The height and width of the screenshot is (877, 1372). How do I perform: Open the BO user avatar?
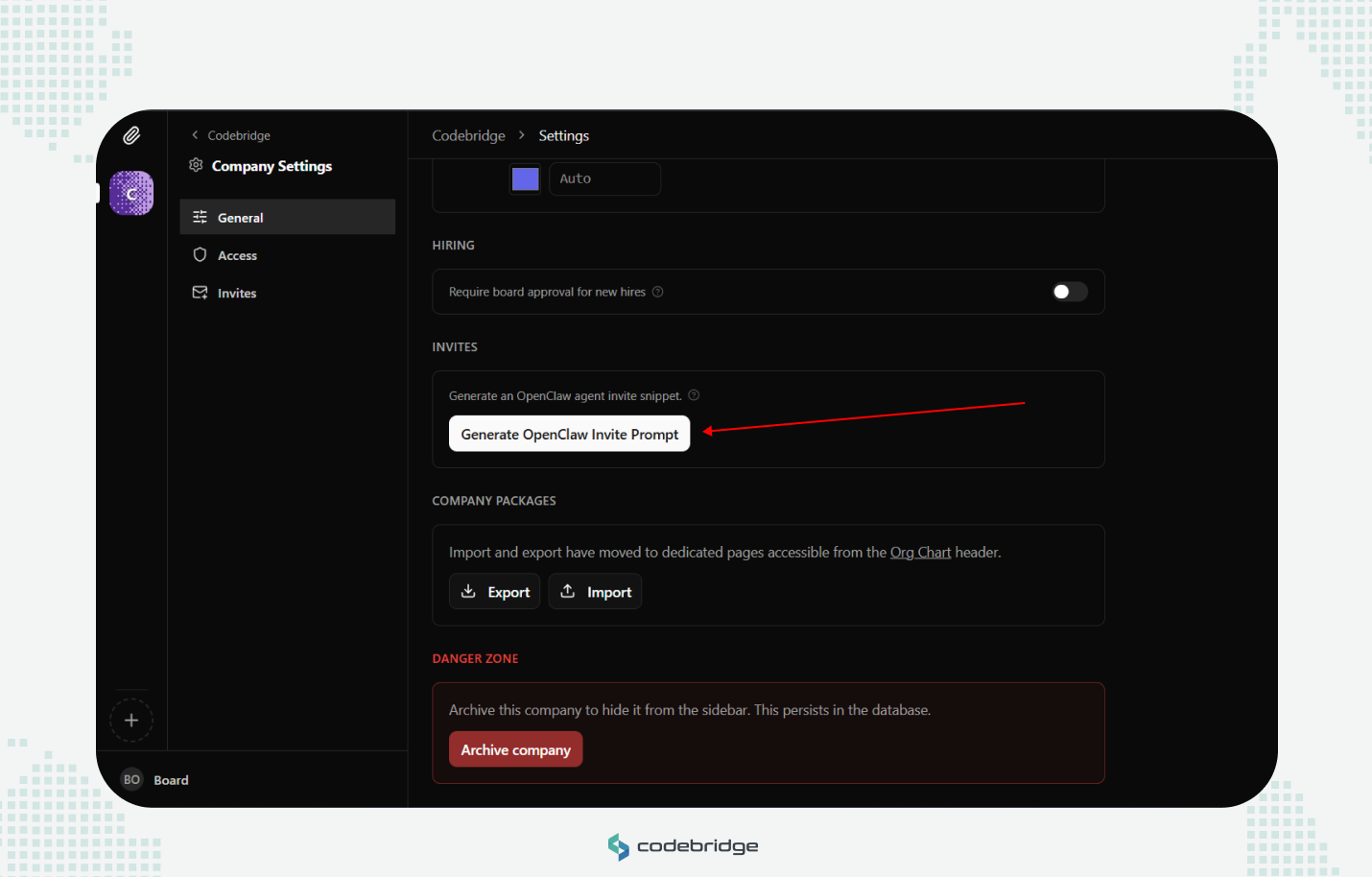tap(131, 779)
